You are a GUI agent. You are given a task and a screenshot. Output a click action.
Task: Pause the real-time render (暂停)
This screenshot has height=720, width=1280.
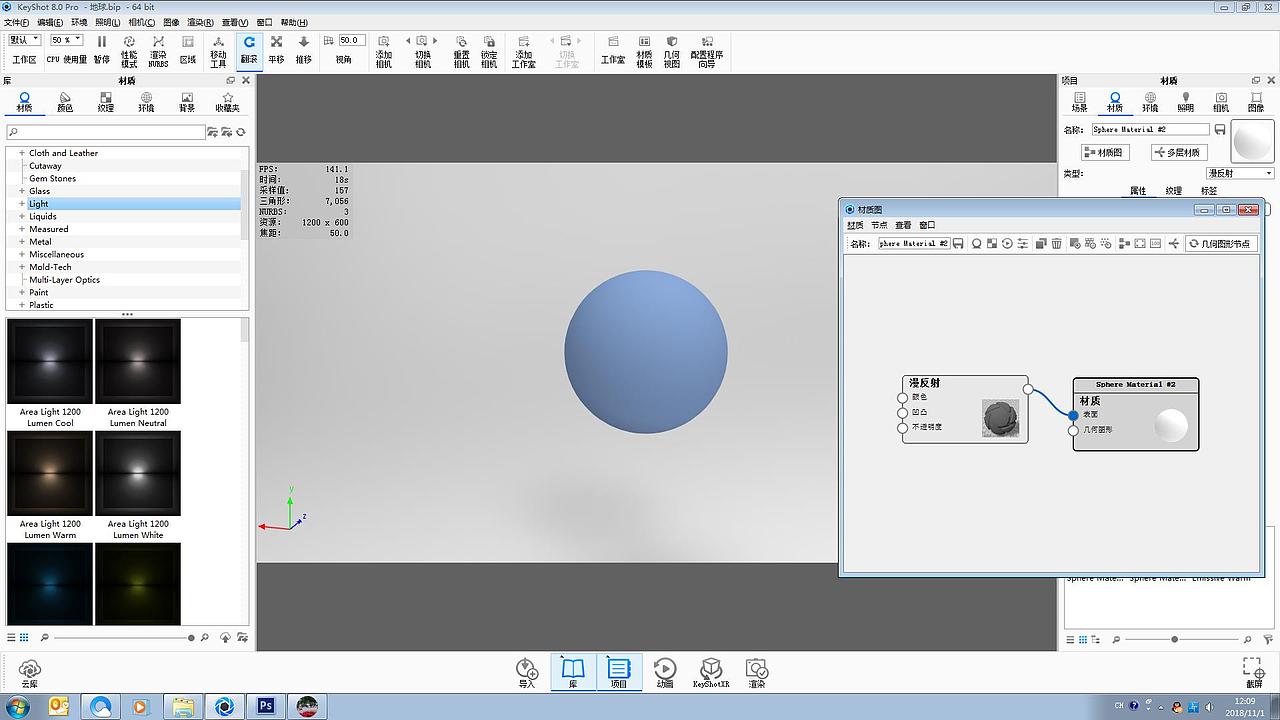tap(101, 49)
